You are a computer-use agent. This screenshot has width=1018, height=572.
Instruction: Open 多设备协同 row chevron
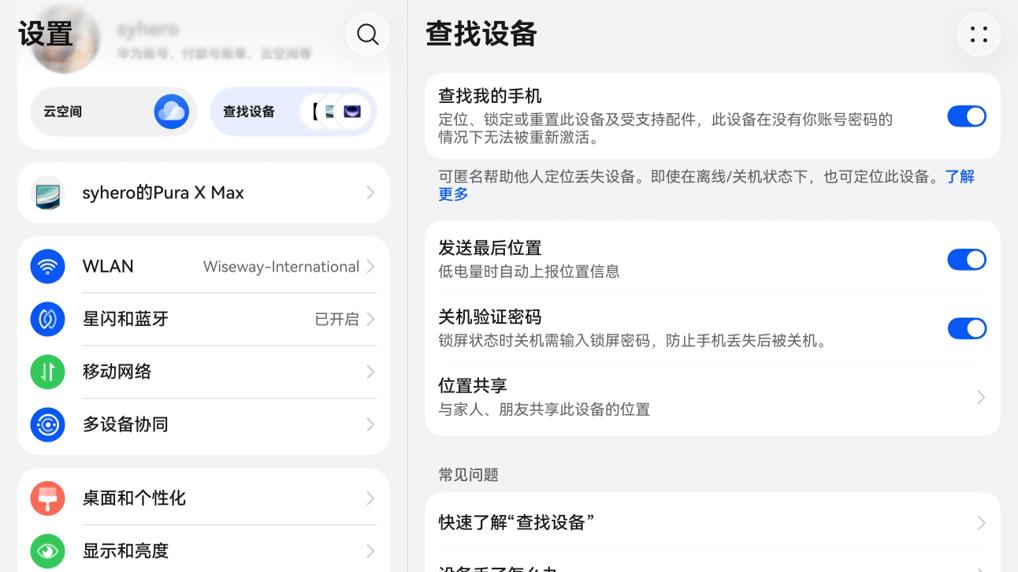(x=370, y=425)
